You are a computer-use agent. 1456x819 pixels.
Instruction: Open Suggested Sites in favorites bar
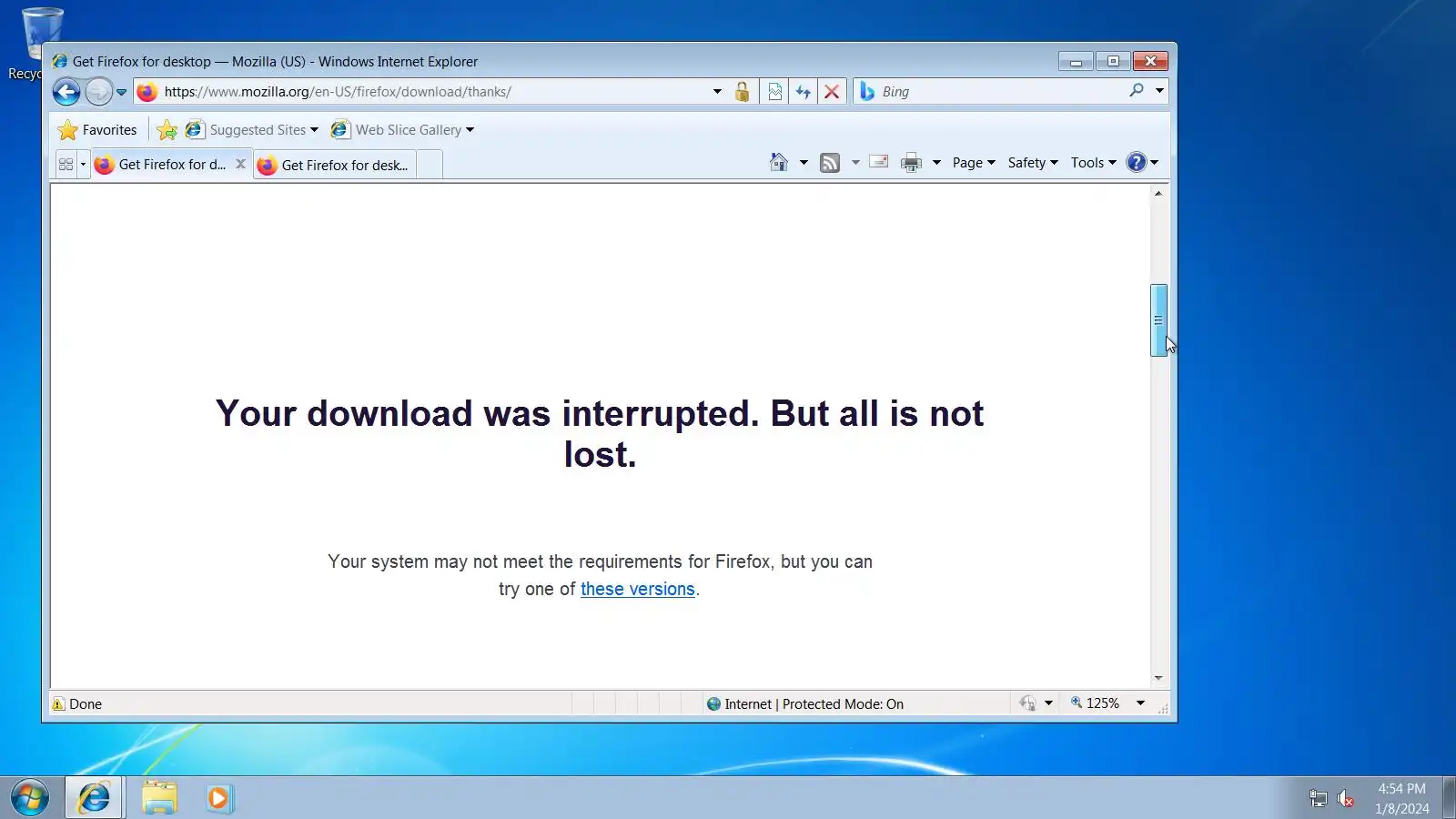point(251,130)
